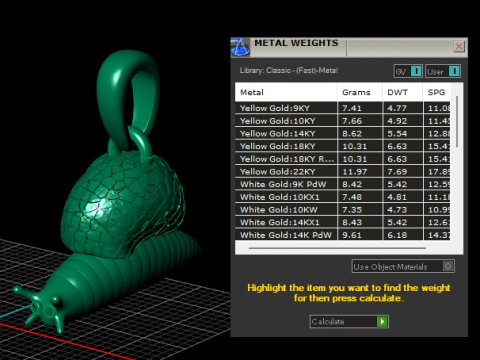Click the Calculate button label
Image resolution: width=480 pixels, height=360 pixels.
tap(328, 322)
